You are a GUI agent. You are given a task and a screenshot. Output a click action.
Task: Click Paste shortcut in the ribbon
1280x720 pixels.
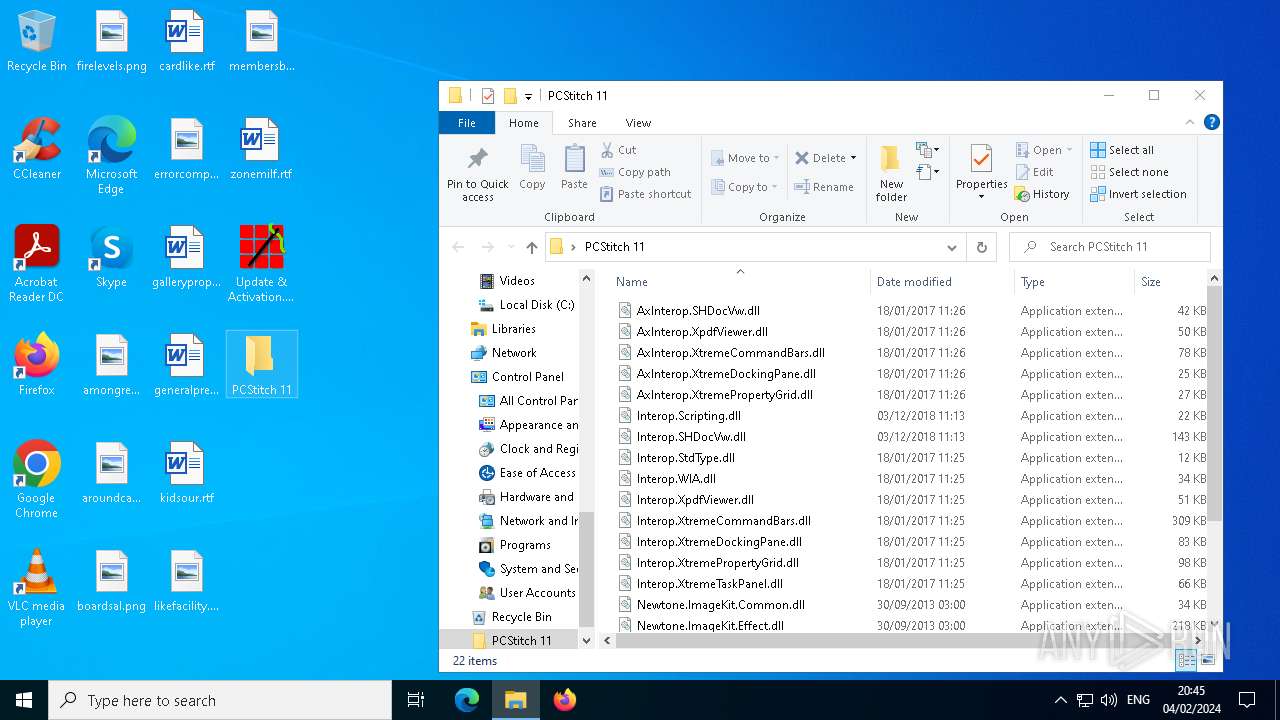[x=645, y=194]
